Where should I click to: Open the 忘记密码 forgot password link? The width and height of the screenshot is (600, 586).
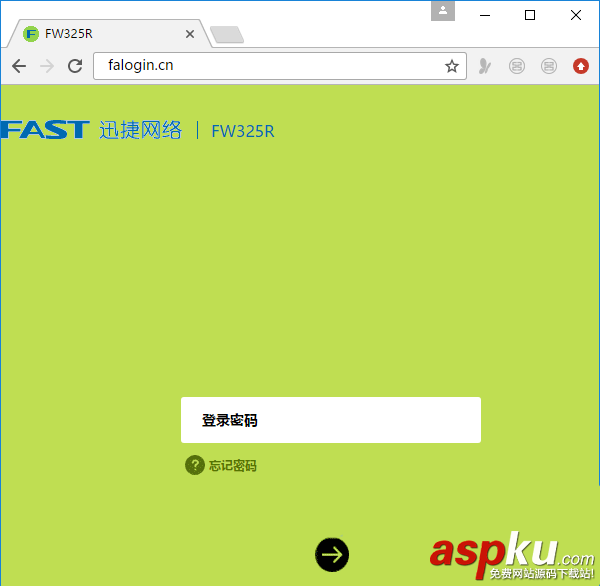coord(233,466)
